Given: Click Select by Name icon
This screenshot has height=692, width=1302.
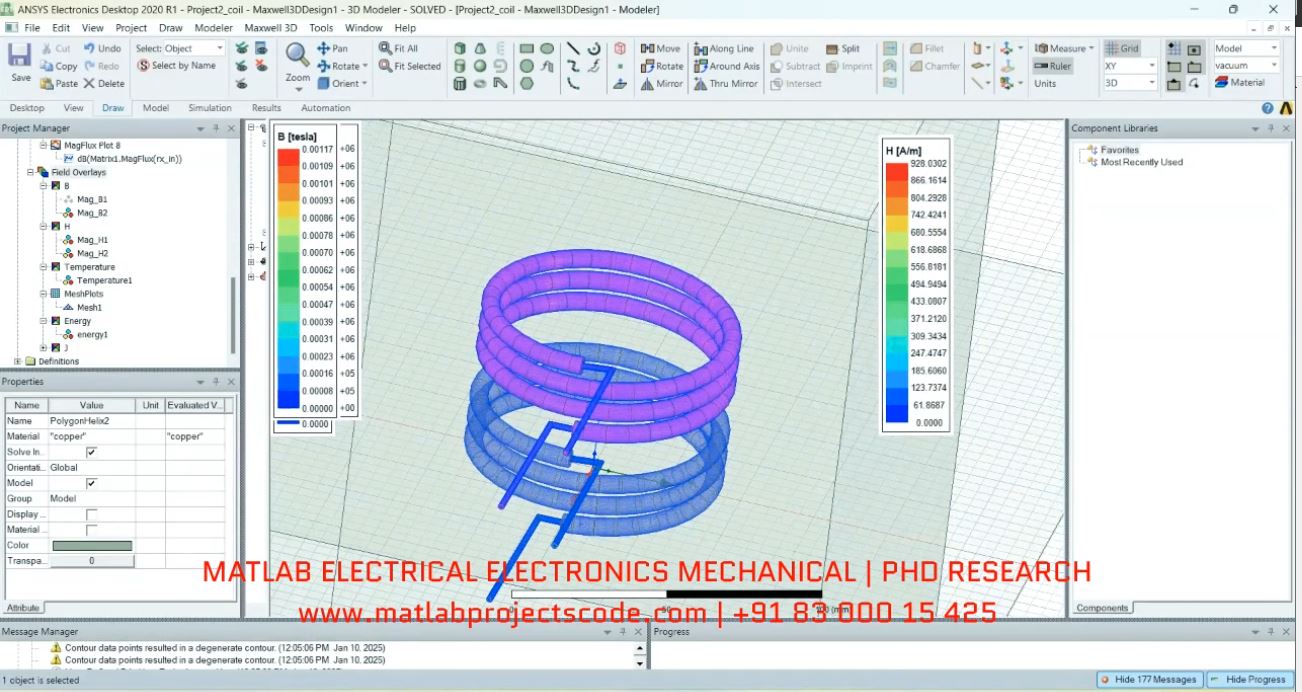Looking at the screenshot, I should click(x=143, y=66).
